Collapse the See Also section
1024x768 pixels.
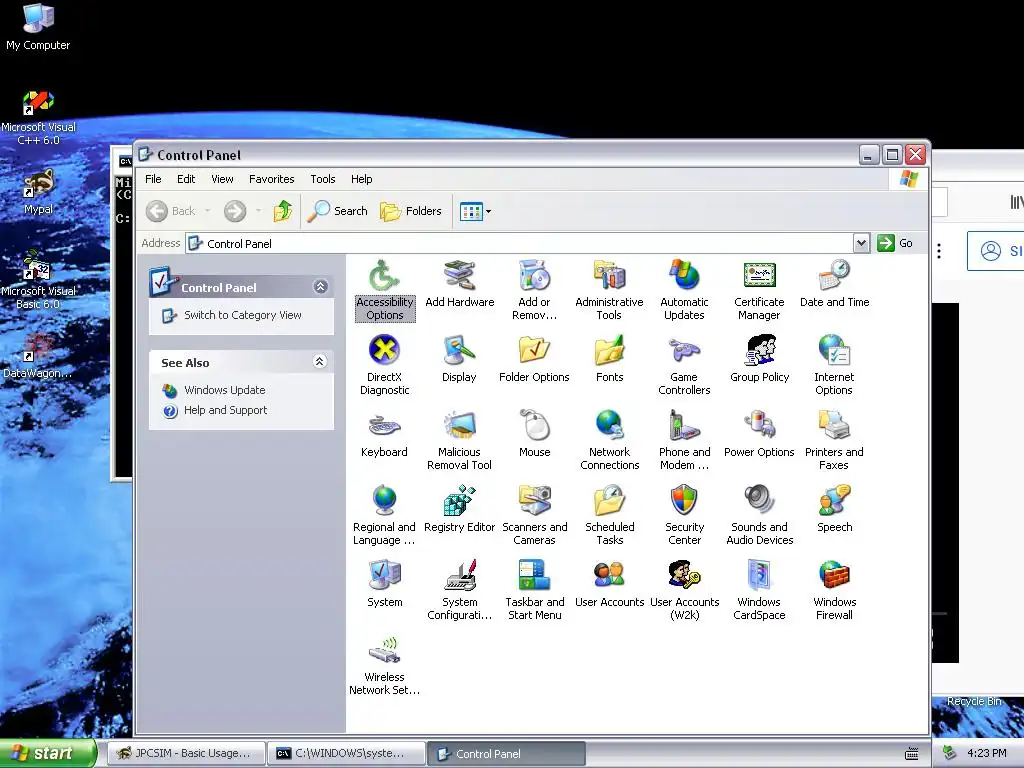pyautogui.click(x=319, y=362)
